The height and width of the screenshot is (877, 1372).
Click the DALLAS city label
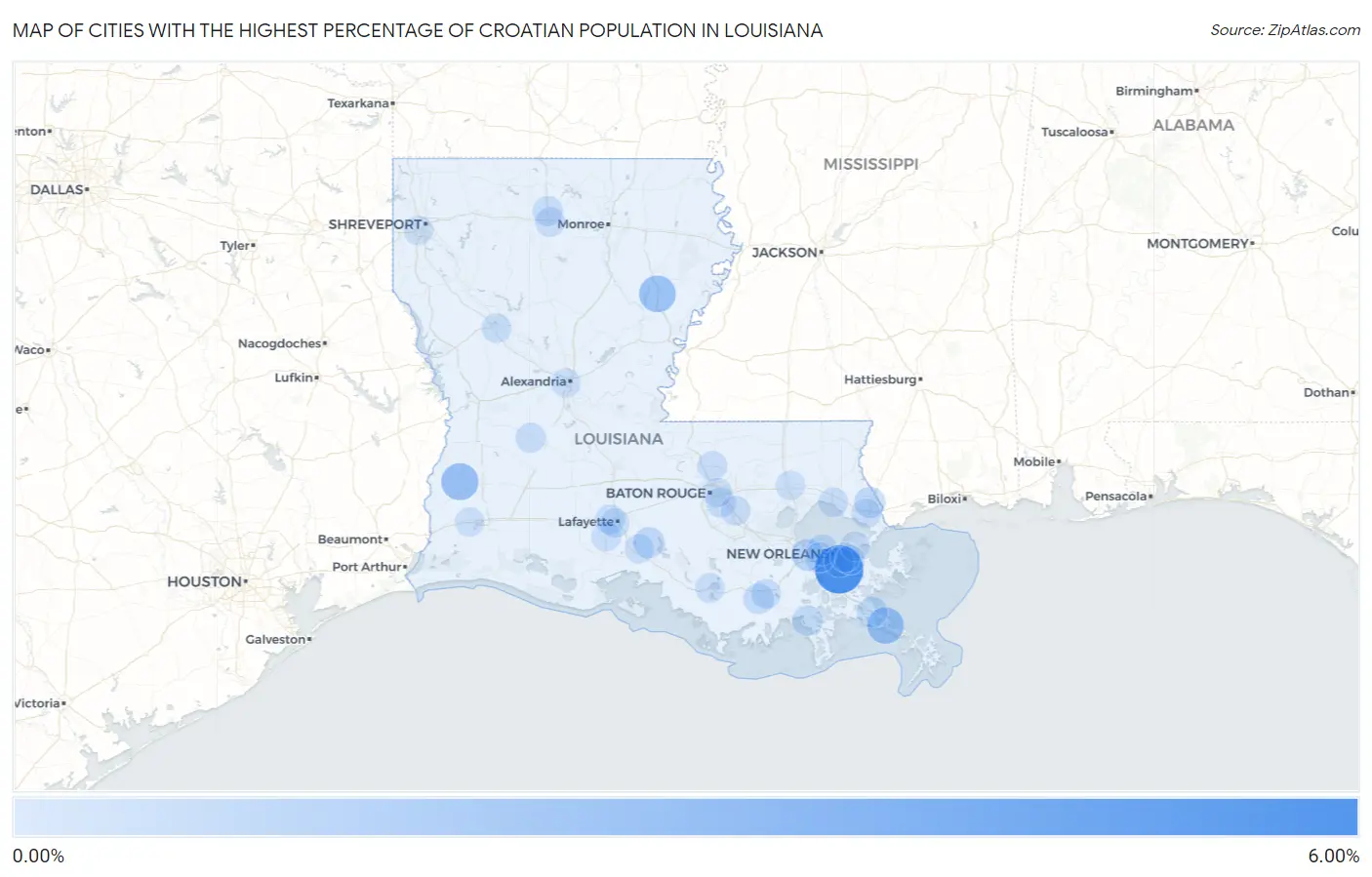point(57,189)
